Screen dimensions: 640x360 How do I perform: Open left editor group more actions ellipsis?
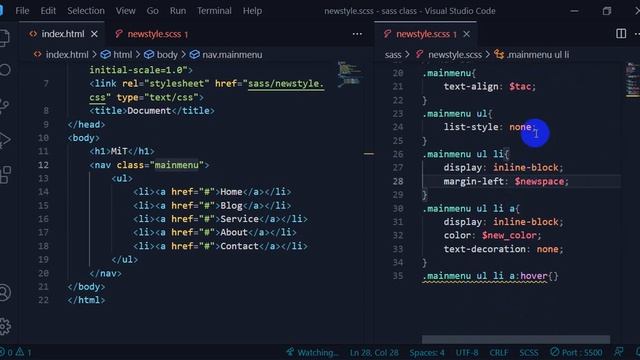coord(357,34)
